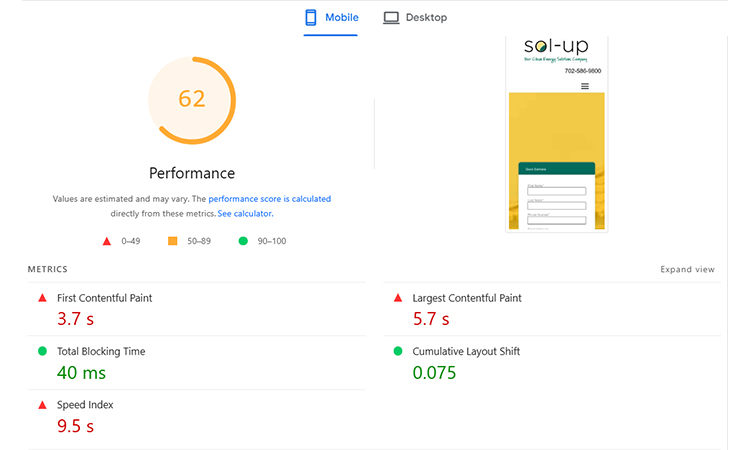The width and height of the screenshot is (750, 450).
Task: Click the orange 50–89 legend square
Action: tap(172, 241)
